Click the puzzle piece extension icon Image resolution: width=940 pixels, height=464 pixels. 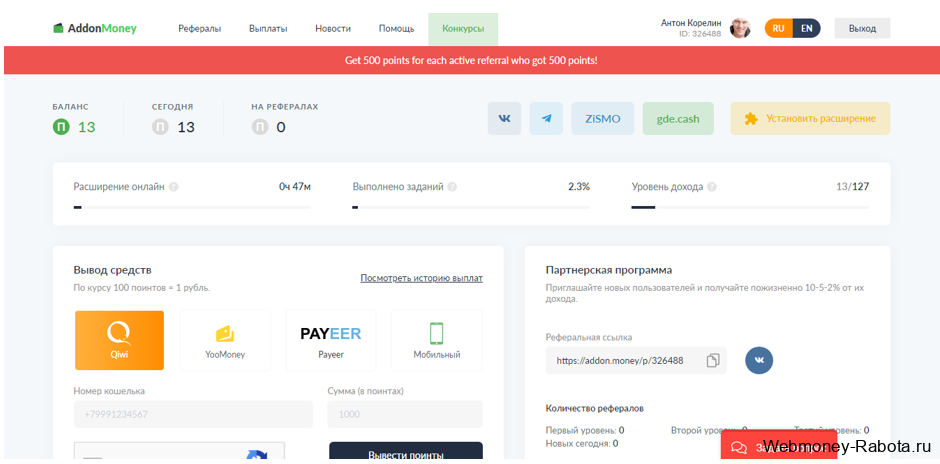(x=751, y=119)
